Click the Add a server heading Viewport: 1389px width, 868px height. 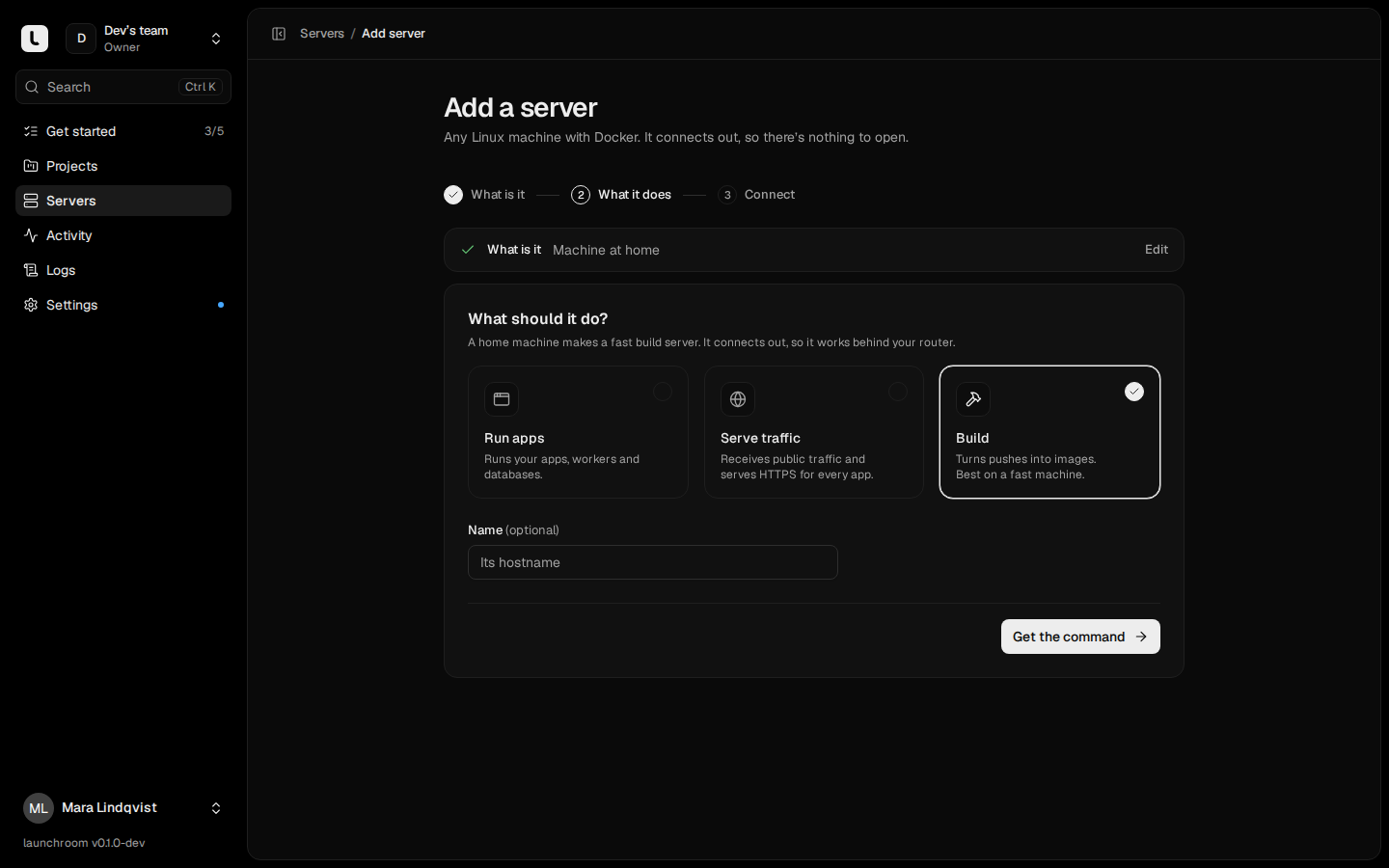(x=520, y=107)
